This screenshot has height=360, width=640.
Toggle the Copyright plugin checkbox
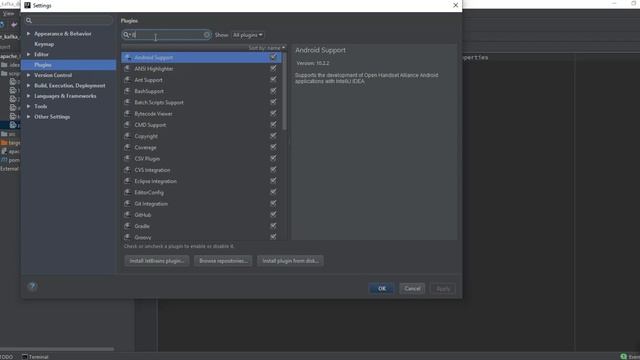tap(273, 136)
